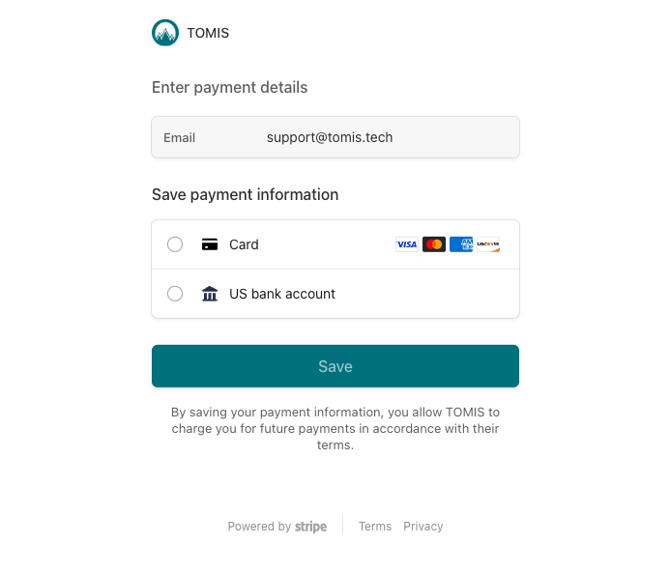Click the credit card icon beside Card

click(x=210, y=244)
